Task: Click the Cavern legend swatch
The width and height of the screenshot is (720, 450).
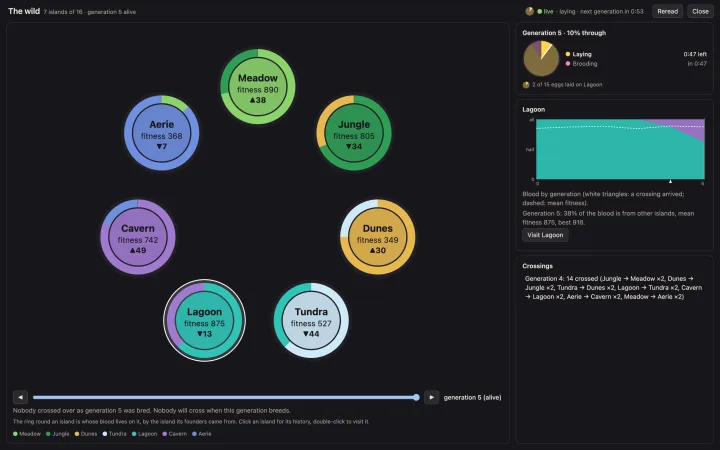Action: tap(165, 433)
